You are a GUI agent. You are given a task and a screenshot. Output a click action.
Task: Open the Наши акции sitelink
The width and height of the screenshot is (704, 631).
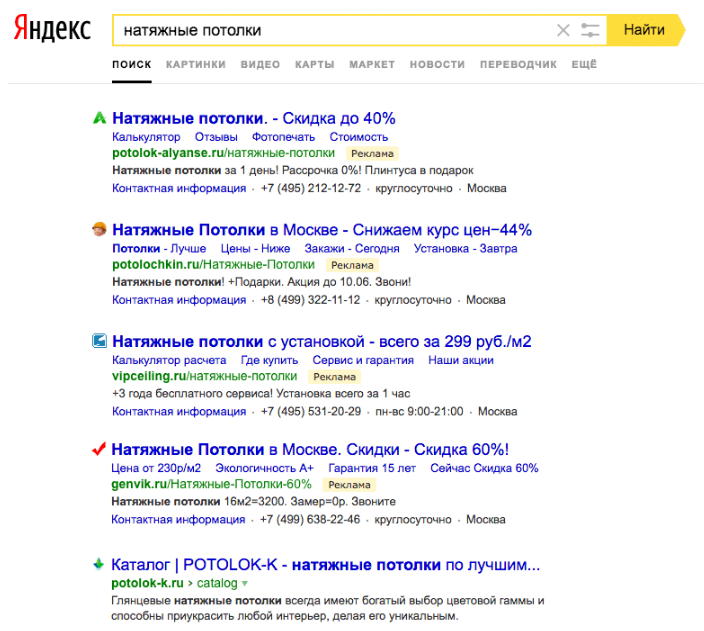tap(461, 360)
